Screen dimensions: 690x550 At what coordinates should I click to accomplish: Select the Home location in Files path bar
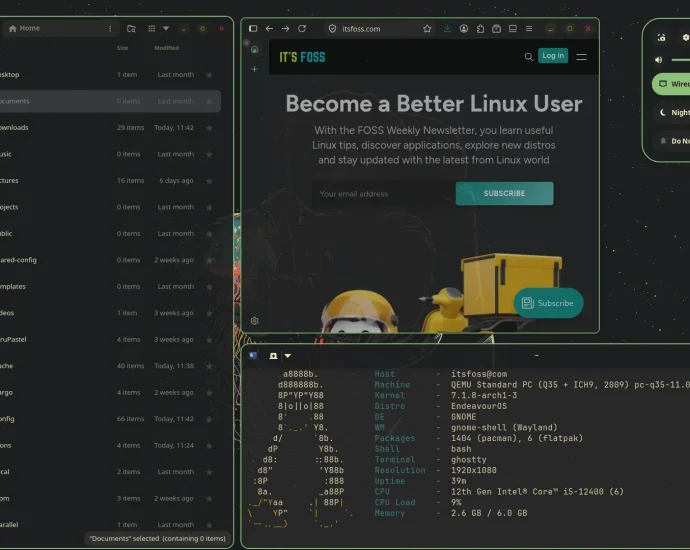pyautogui.click(x=25, y=28)
